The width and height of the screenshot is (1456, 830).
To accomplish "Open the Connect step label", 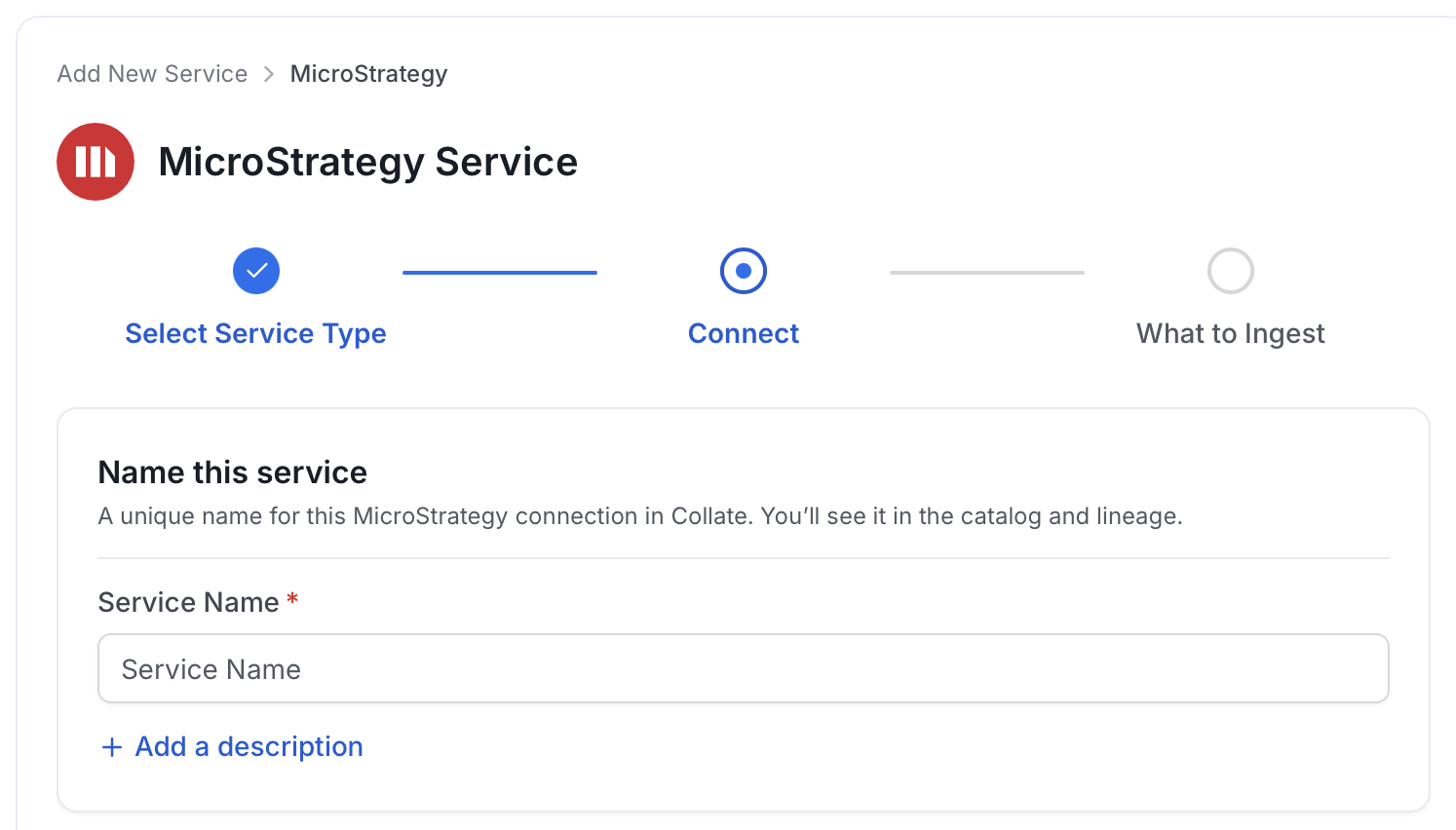I will click(x=744, y=333).
